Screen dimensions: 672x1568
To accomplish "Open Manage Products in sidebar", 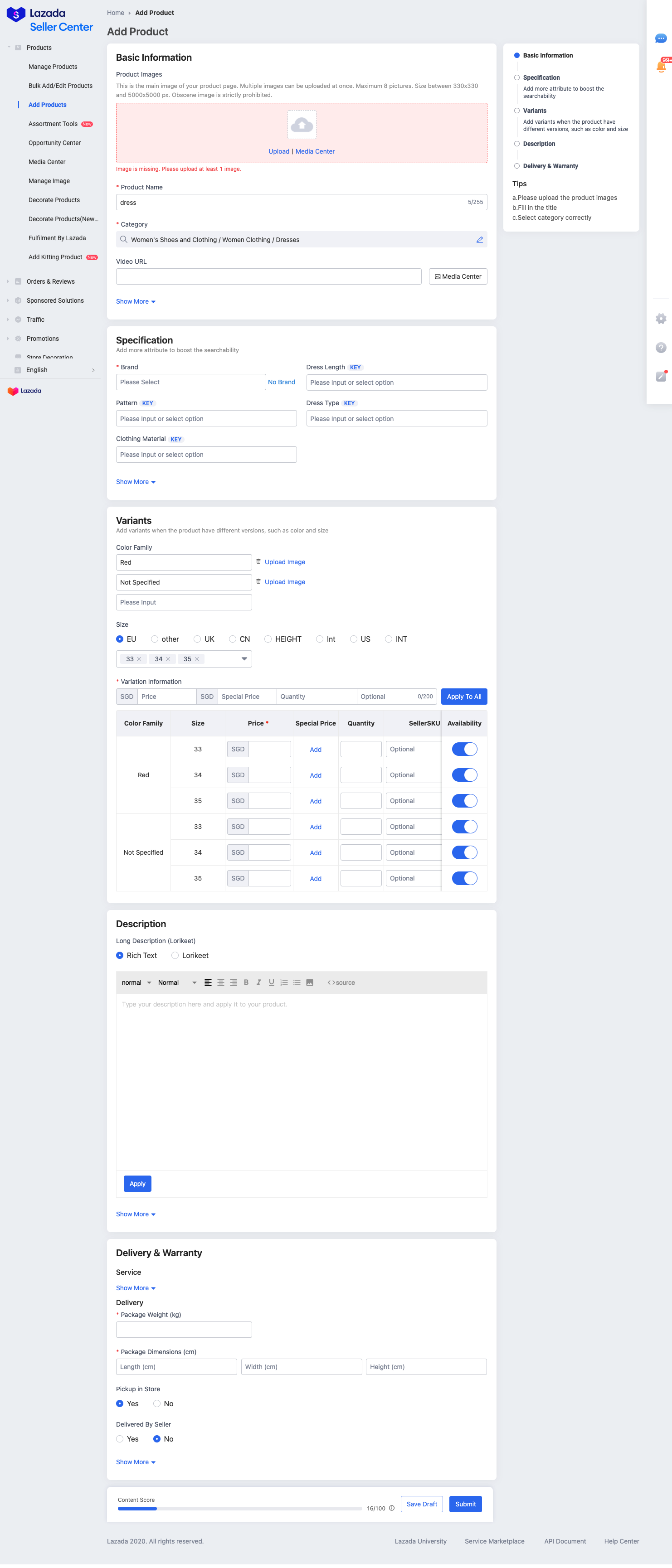I will click(53, 67).
